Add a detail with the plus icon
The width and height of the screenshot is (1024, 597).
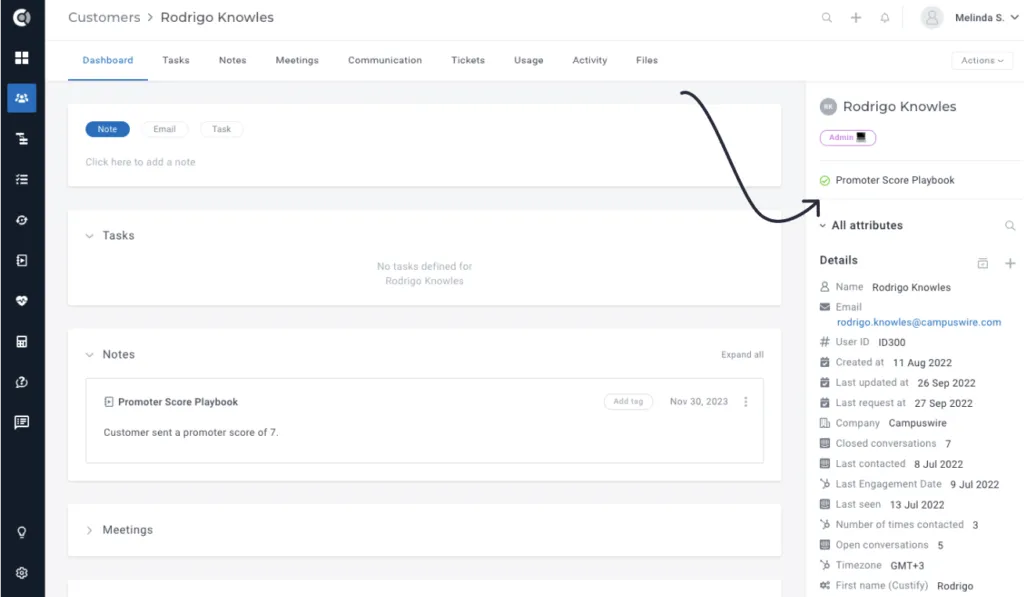point(1010,263)
